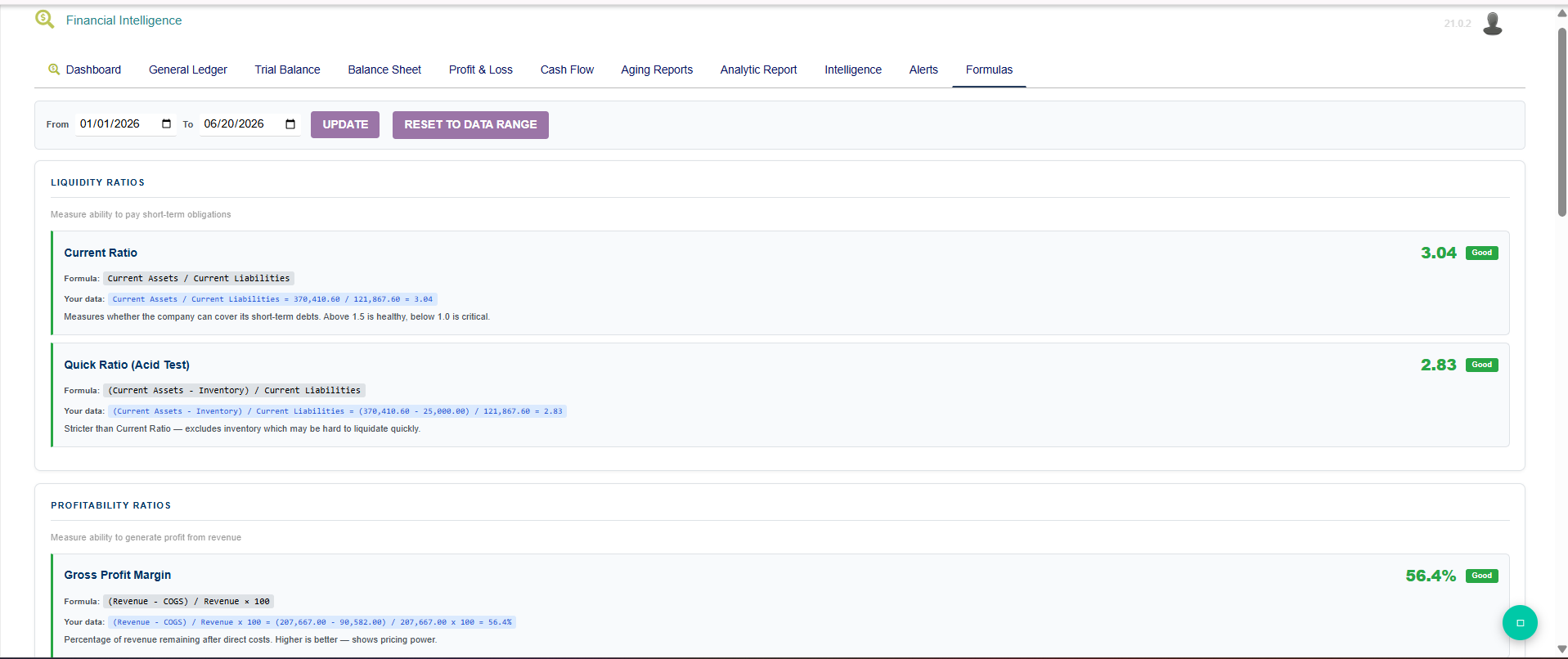The image size is (1568, 659).
Task: Click the Current Ratio formula code
Action: click(199, 279)
